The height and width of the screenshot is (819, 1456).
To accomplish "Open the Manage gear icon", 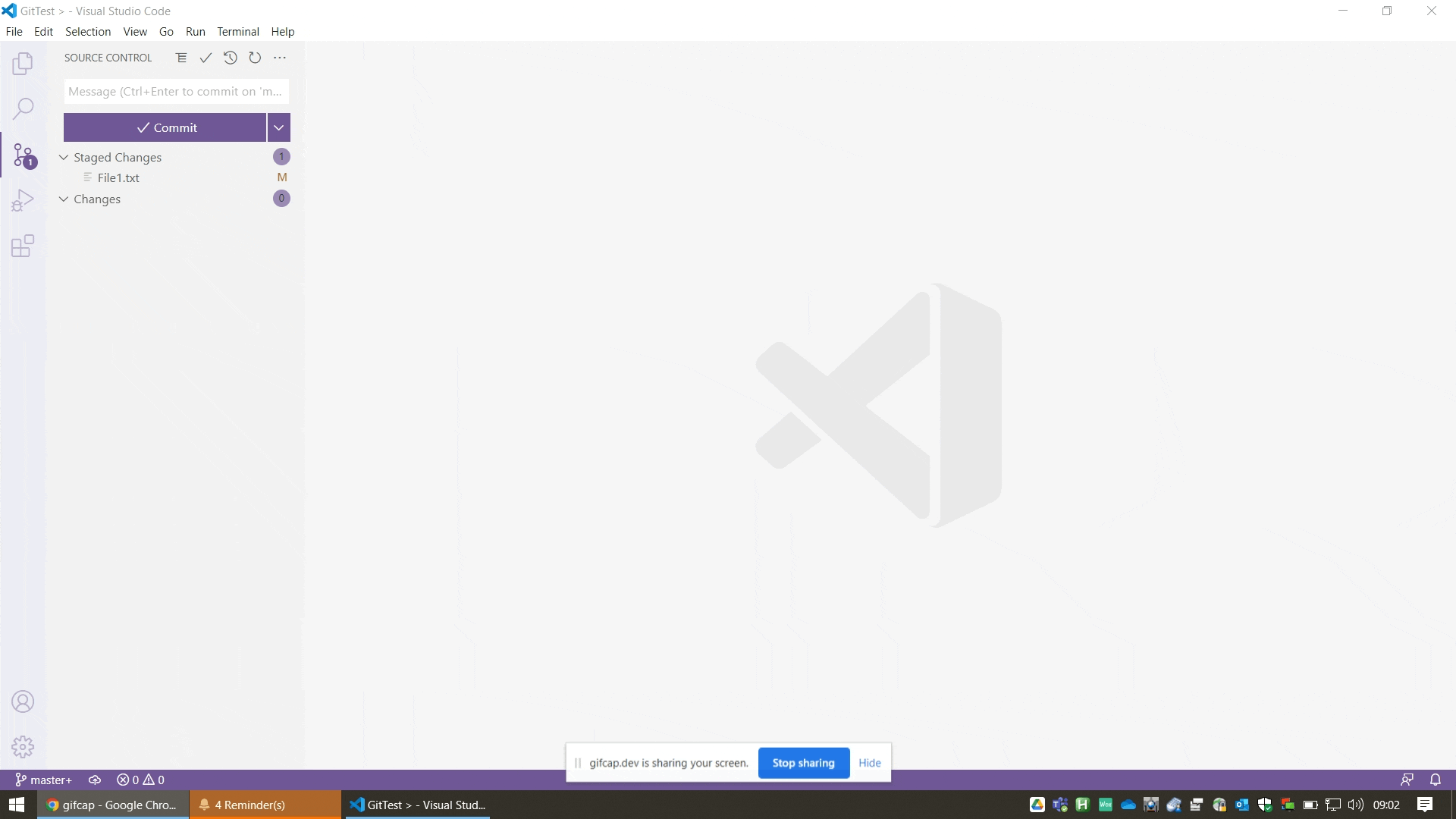I will pos(23,747).
